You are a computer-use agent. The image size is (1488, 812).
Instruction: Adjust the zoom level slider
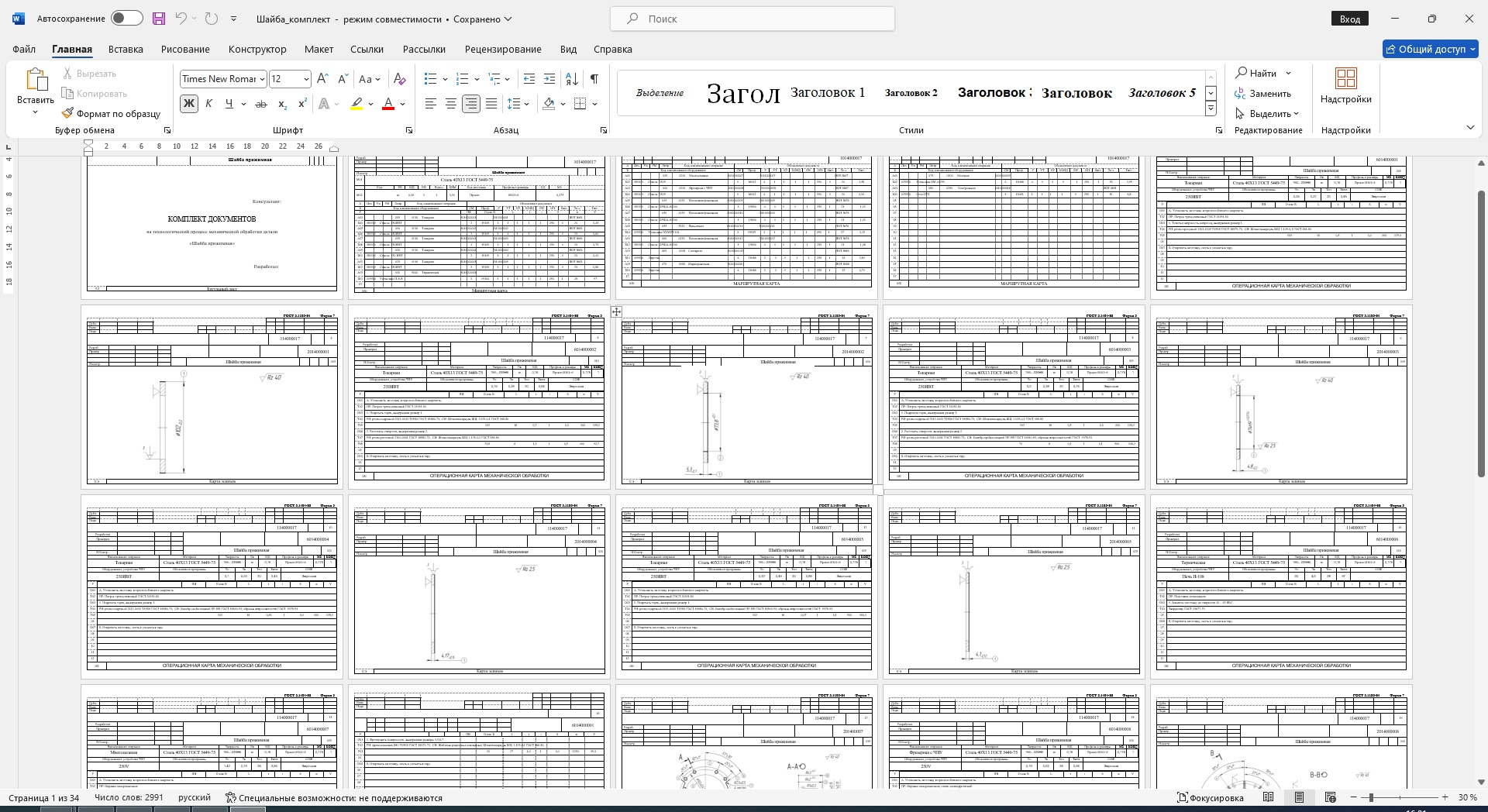pyautogui.click(x=1370, y=797)
